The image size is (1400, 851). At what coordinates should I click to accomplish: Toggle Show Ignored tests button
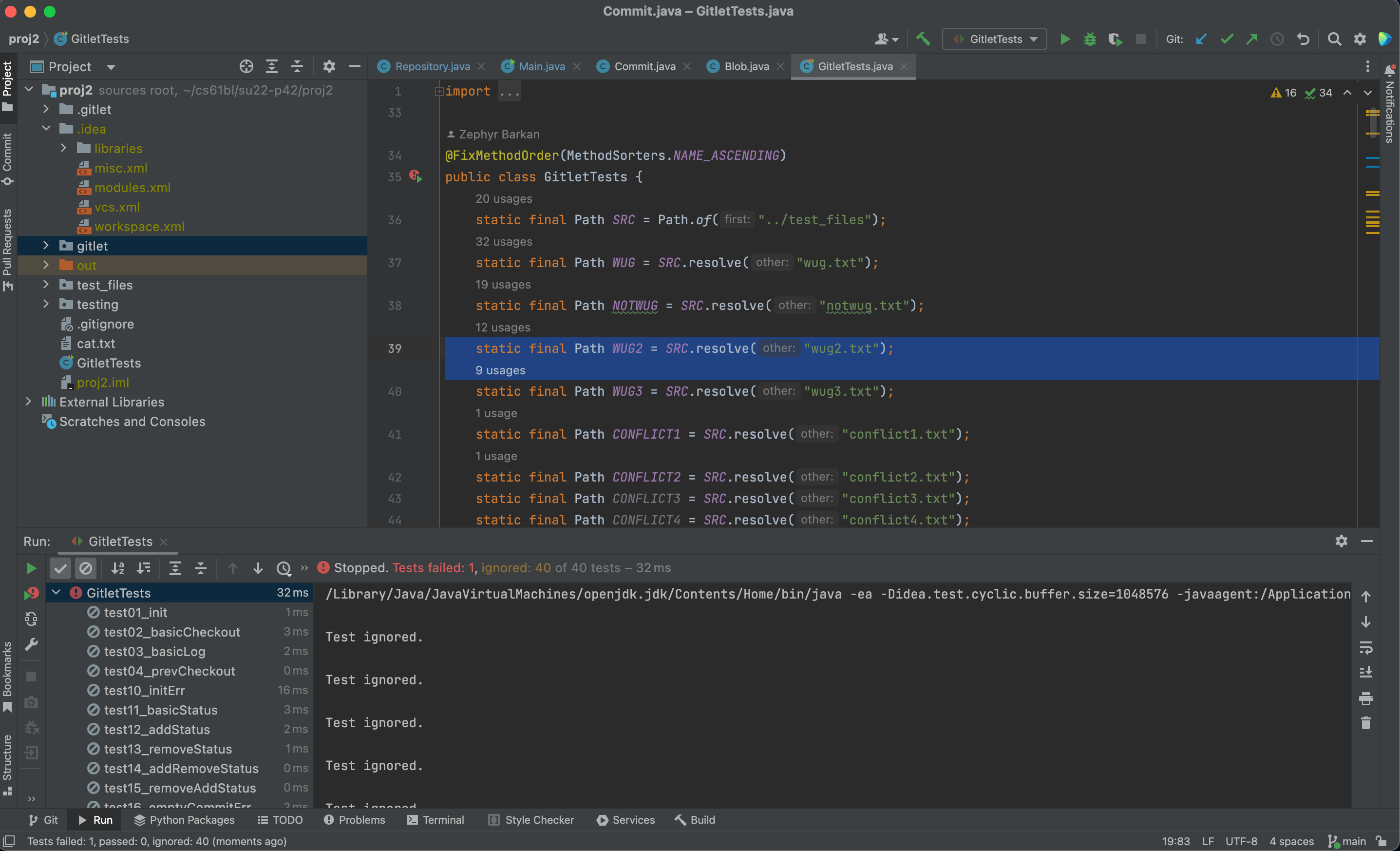86,568
